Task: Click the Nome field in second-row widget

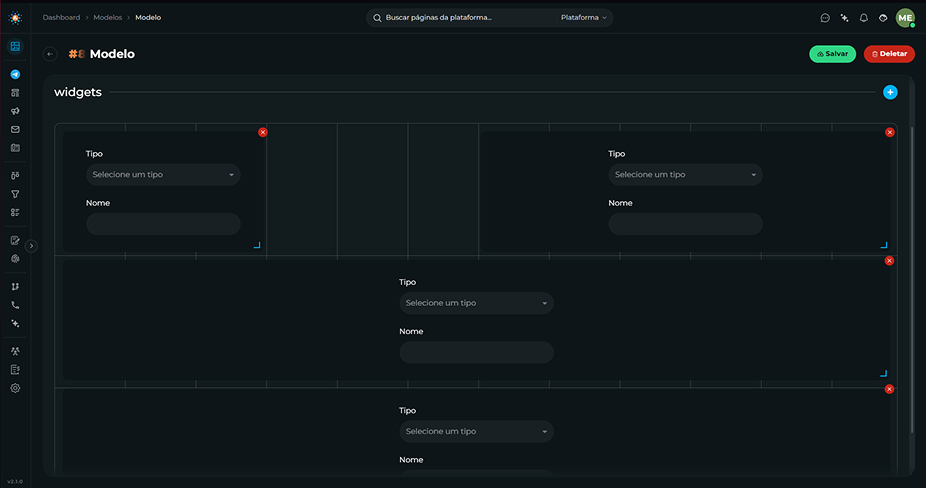Action: click(477, 352)
